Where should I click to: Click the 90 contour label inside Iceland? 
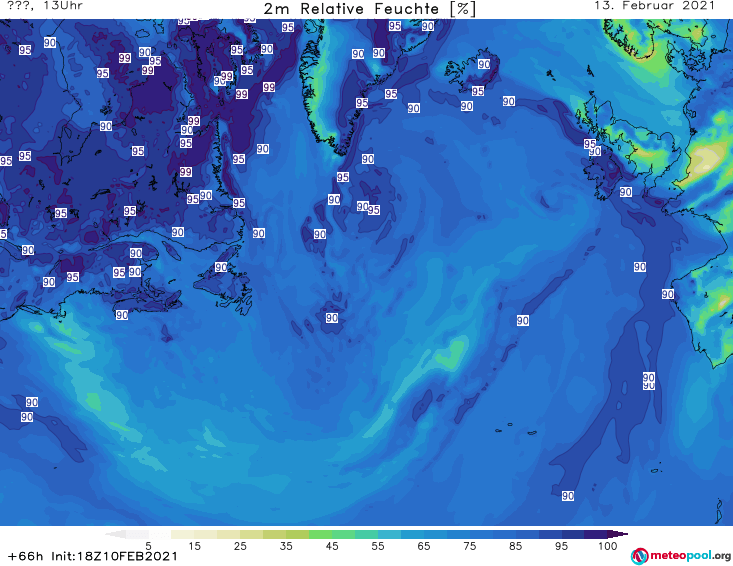(x=484, y=64)
